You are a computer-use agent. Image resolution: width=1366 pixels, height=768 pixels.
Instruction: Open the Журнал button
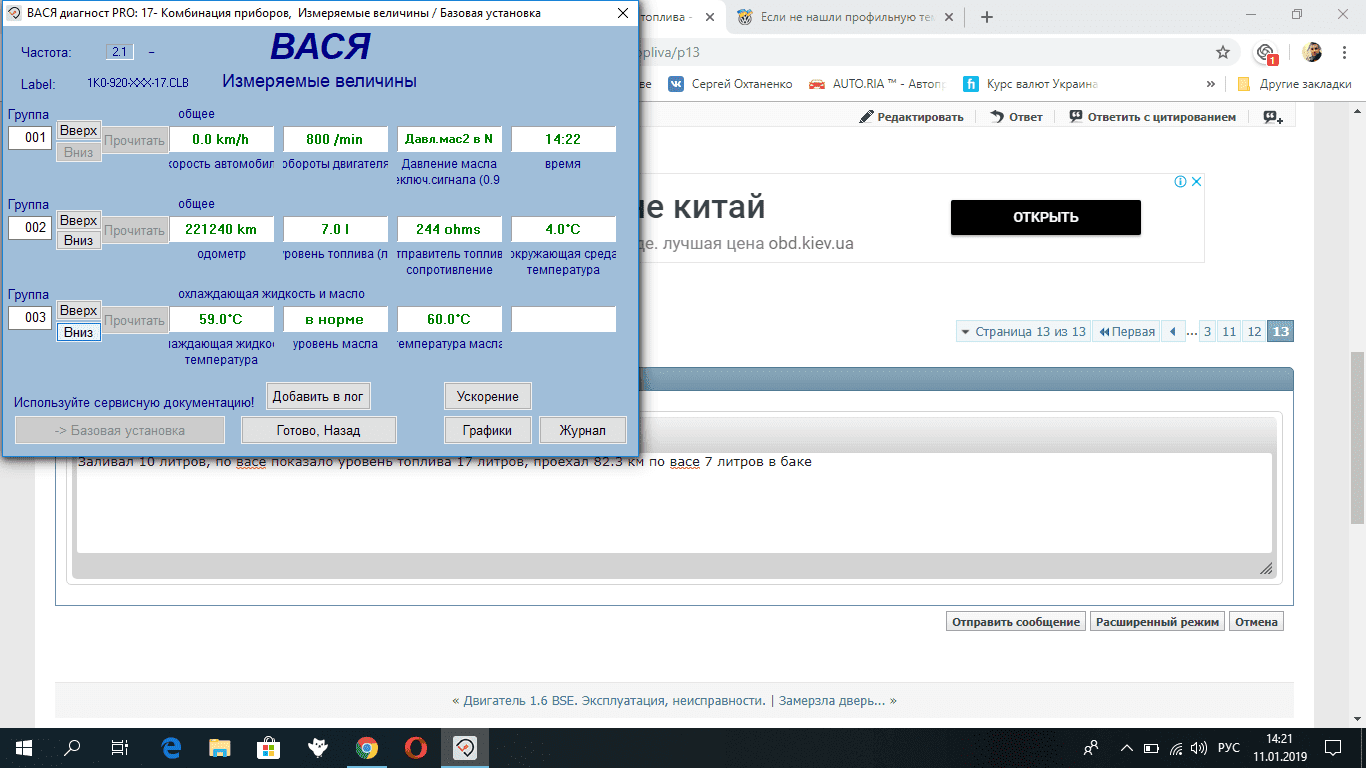[583, 430]
